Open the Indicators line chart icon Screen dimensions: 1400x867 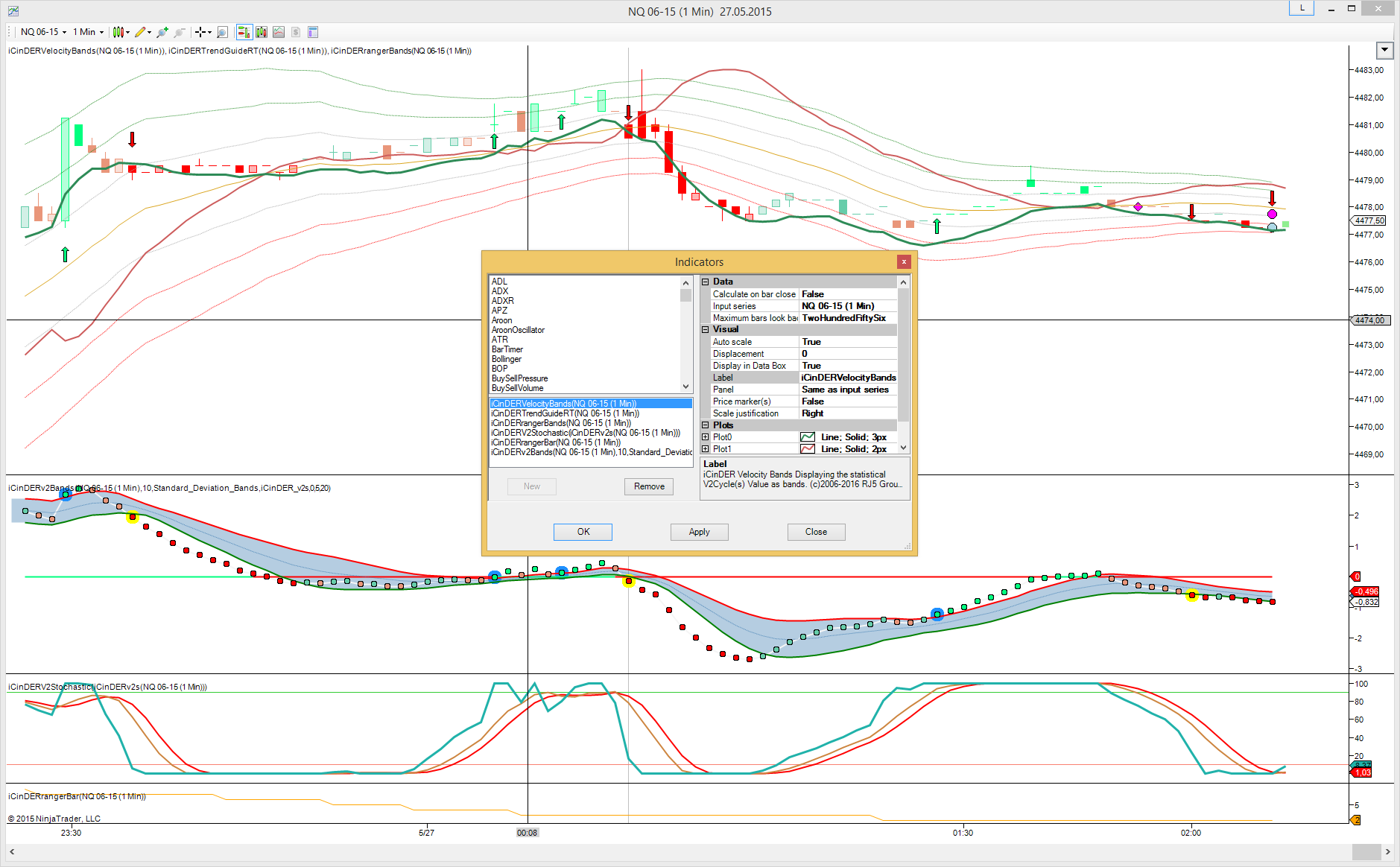[x=279, y=32]
